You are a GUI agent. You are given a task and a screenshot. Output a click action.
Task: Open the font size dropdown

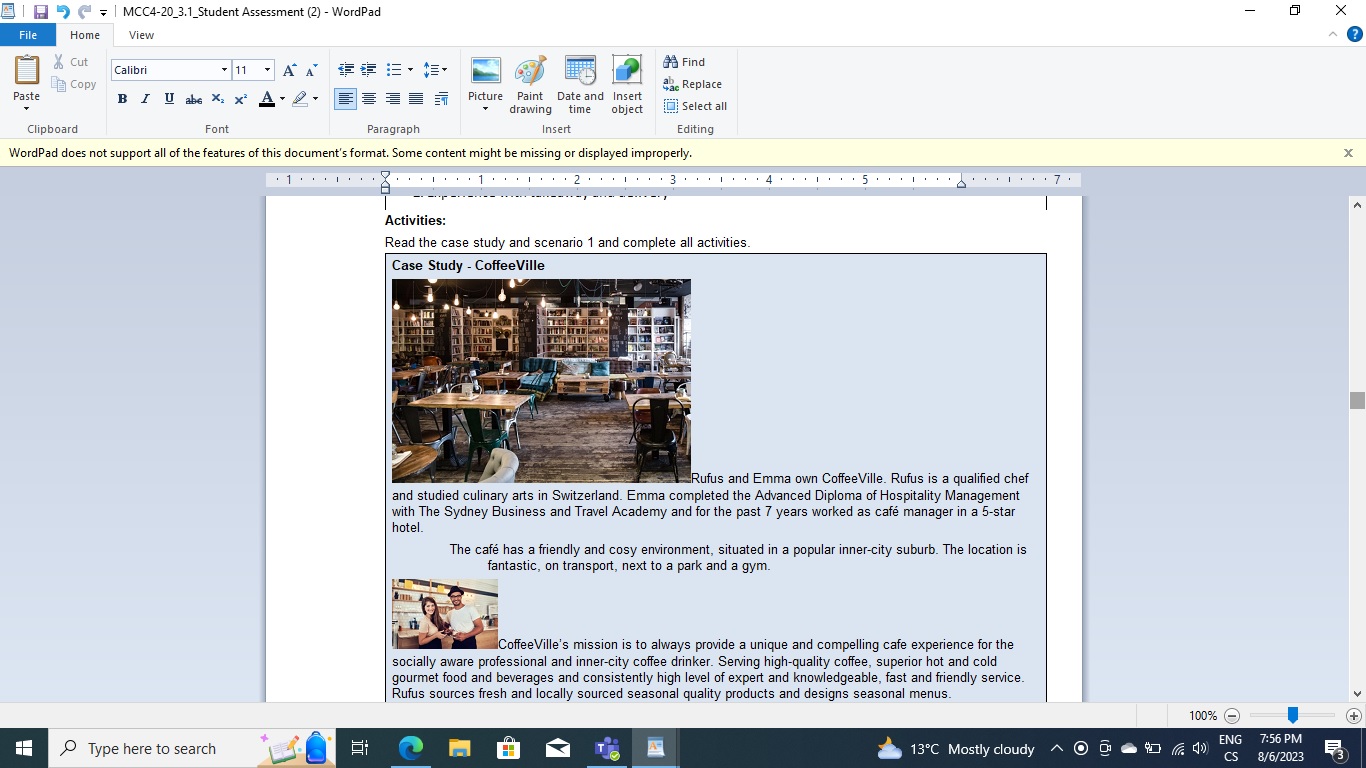tap(266, 70)
